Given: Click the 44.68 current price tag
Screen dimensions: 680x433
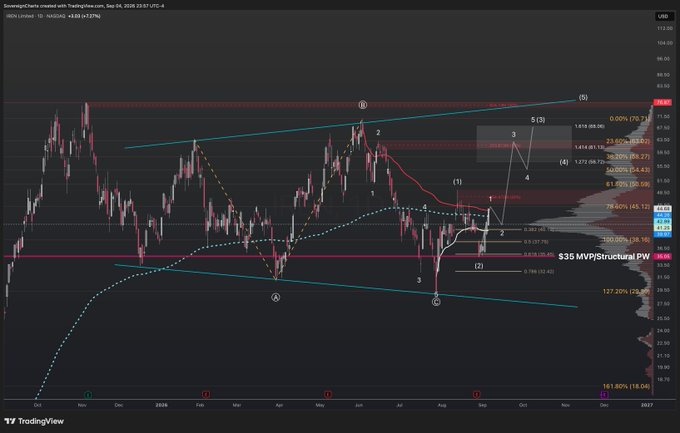Looking at the screenshot, I should (x=664, y=209).
